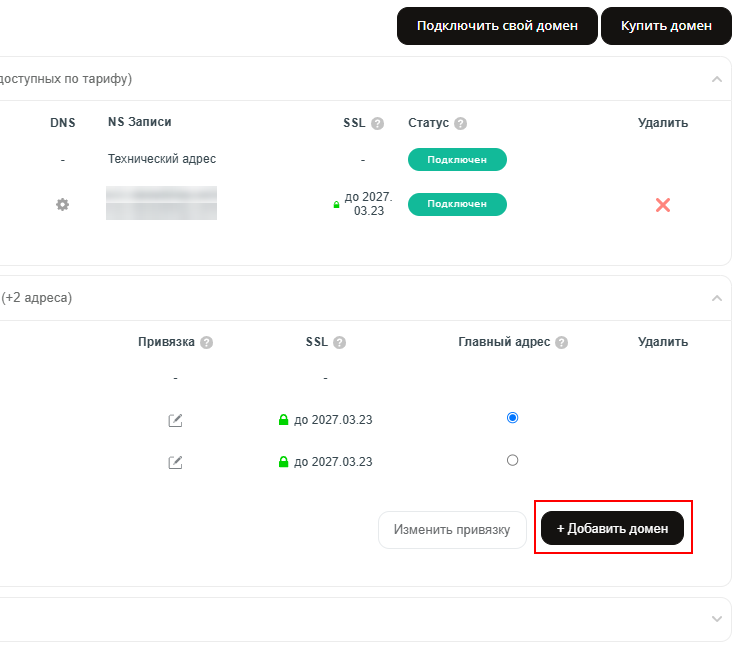Click the 'Главный адрес' column header
This screenshot has width=740, height=646.
pos(504,342)
